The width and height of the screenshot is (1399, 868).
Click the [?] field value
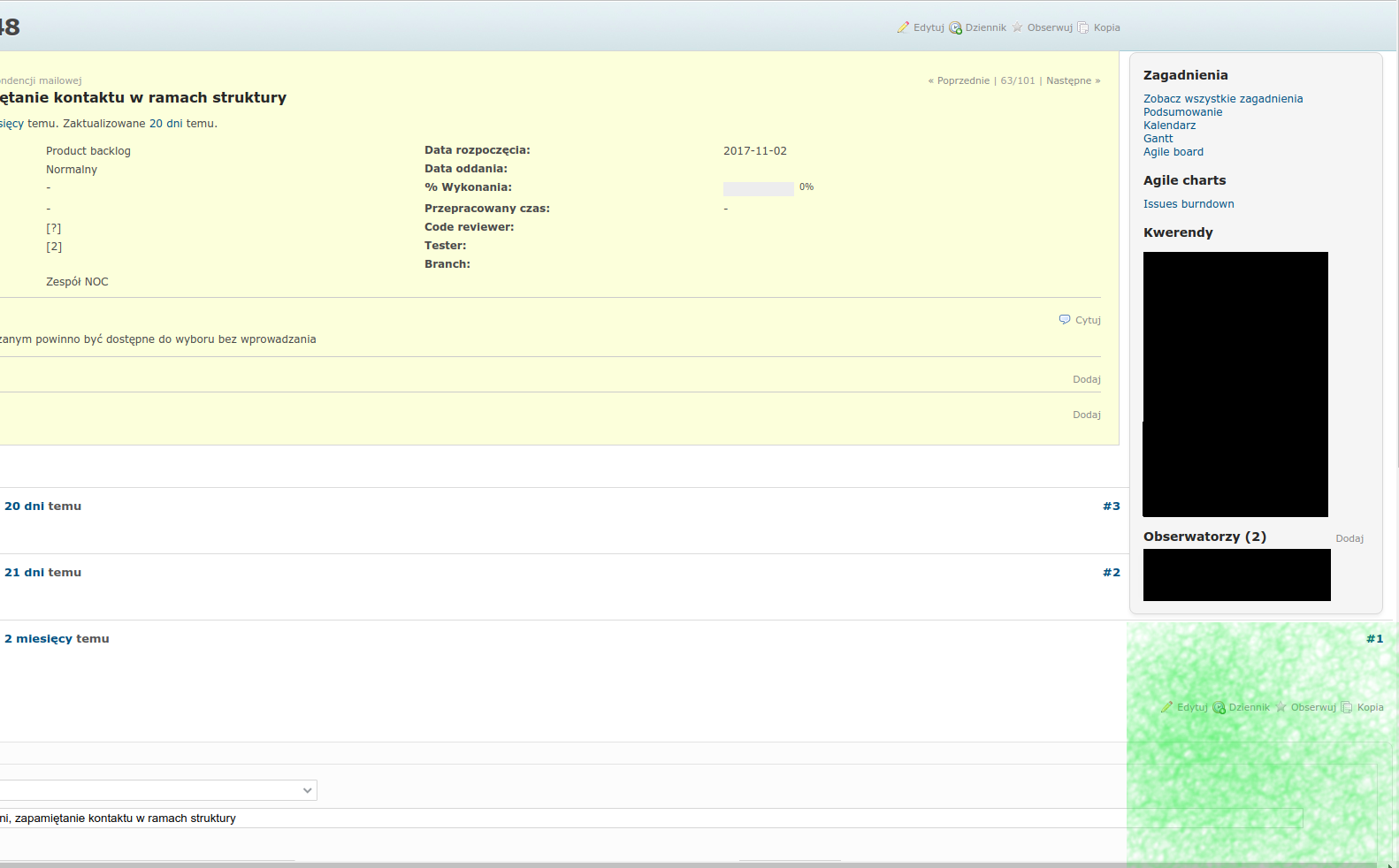pyautogui.click(x=54, y=228)
